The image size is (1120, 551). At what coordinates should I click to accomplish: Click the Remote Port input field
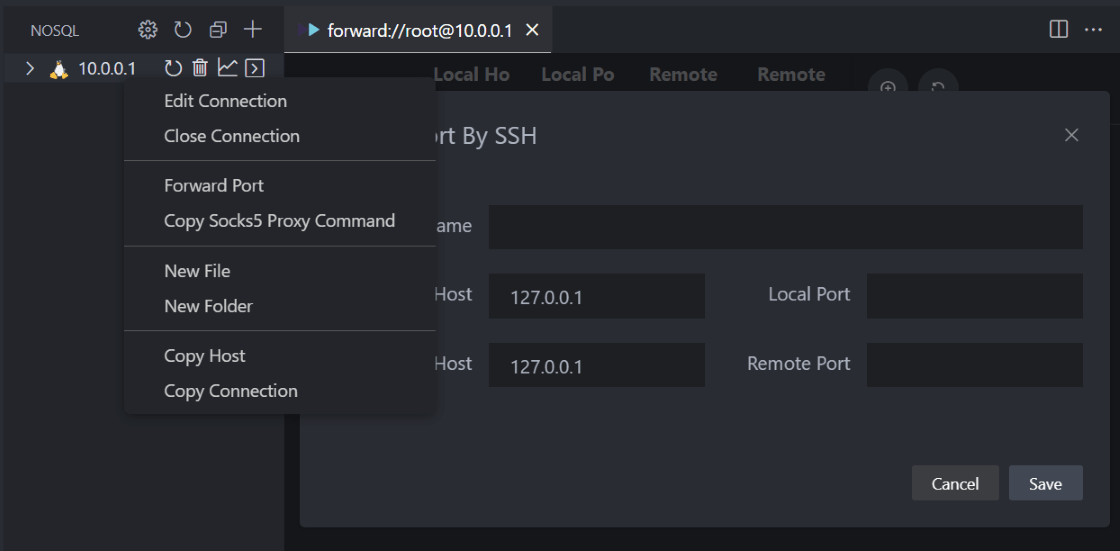tap(974, 365)
